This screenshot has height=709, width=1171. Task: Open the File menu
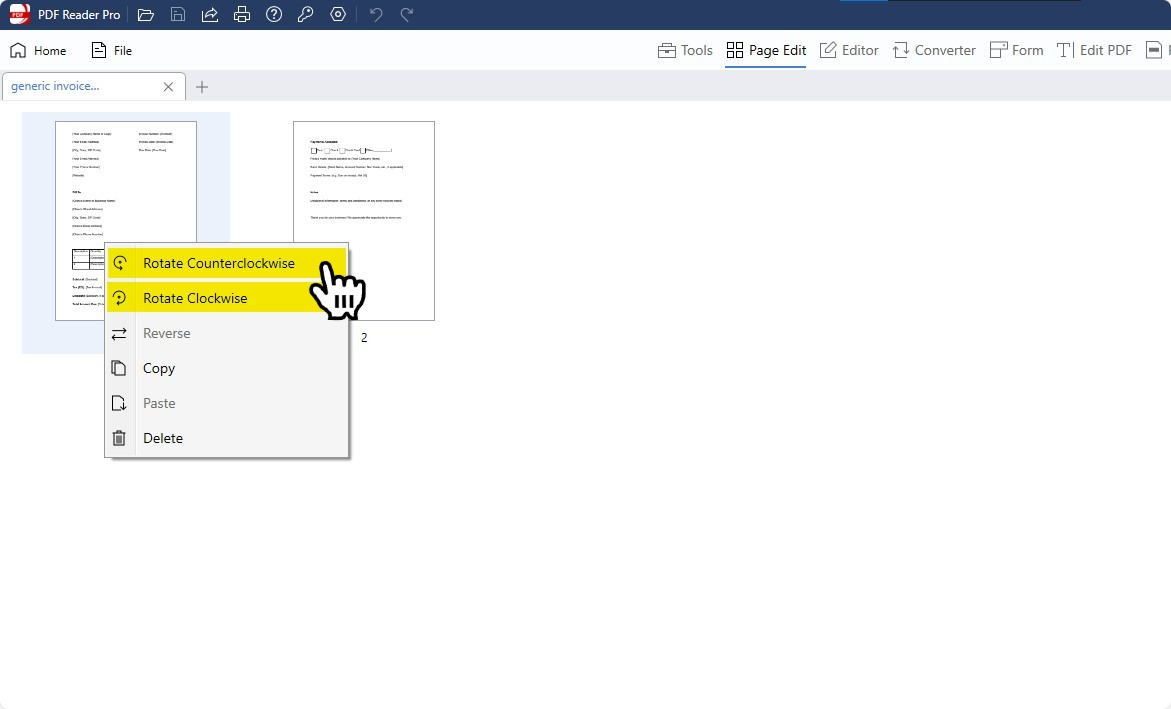(111, 50)
